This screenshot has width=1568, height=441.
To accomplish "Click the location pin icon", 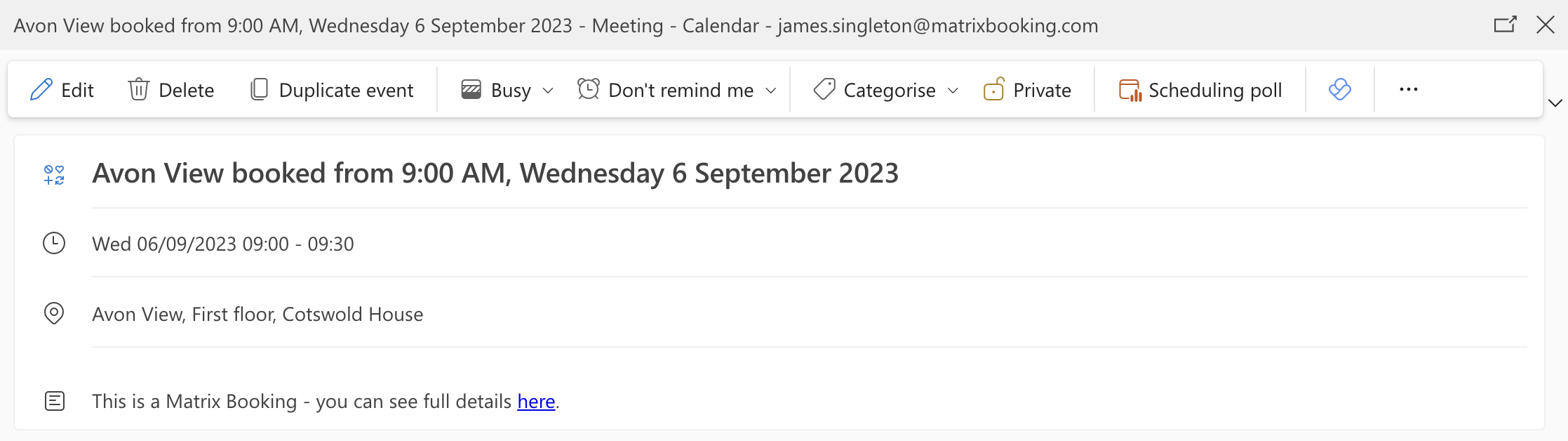I will (54, 313).
